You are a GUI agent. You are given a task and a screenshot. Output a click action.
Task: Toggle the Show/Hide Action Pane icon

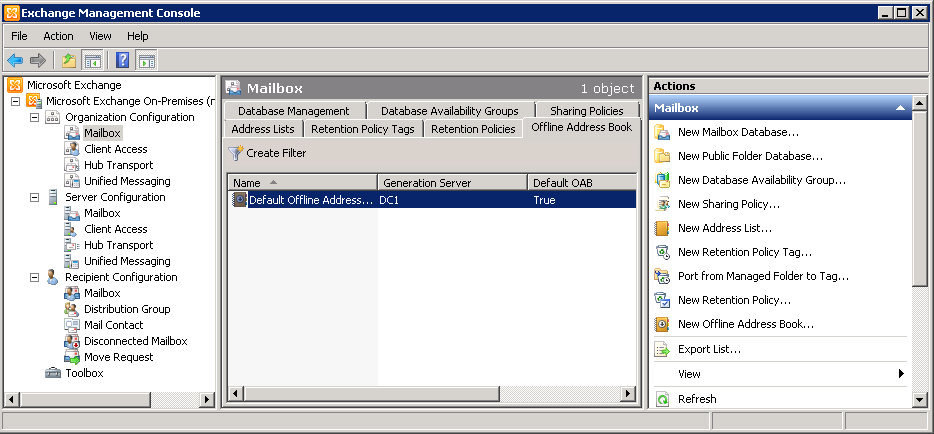147,60
